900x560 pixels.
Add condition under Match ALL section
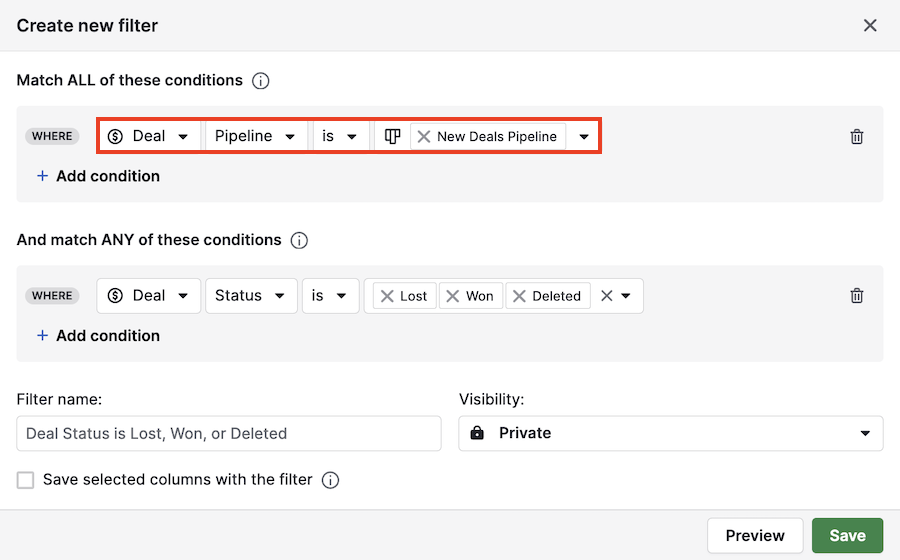(98, 176)
